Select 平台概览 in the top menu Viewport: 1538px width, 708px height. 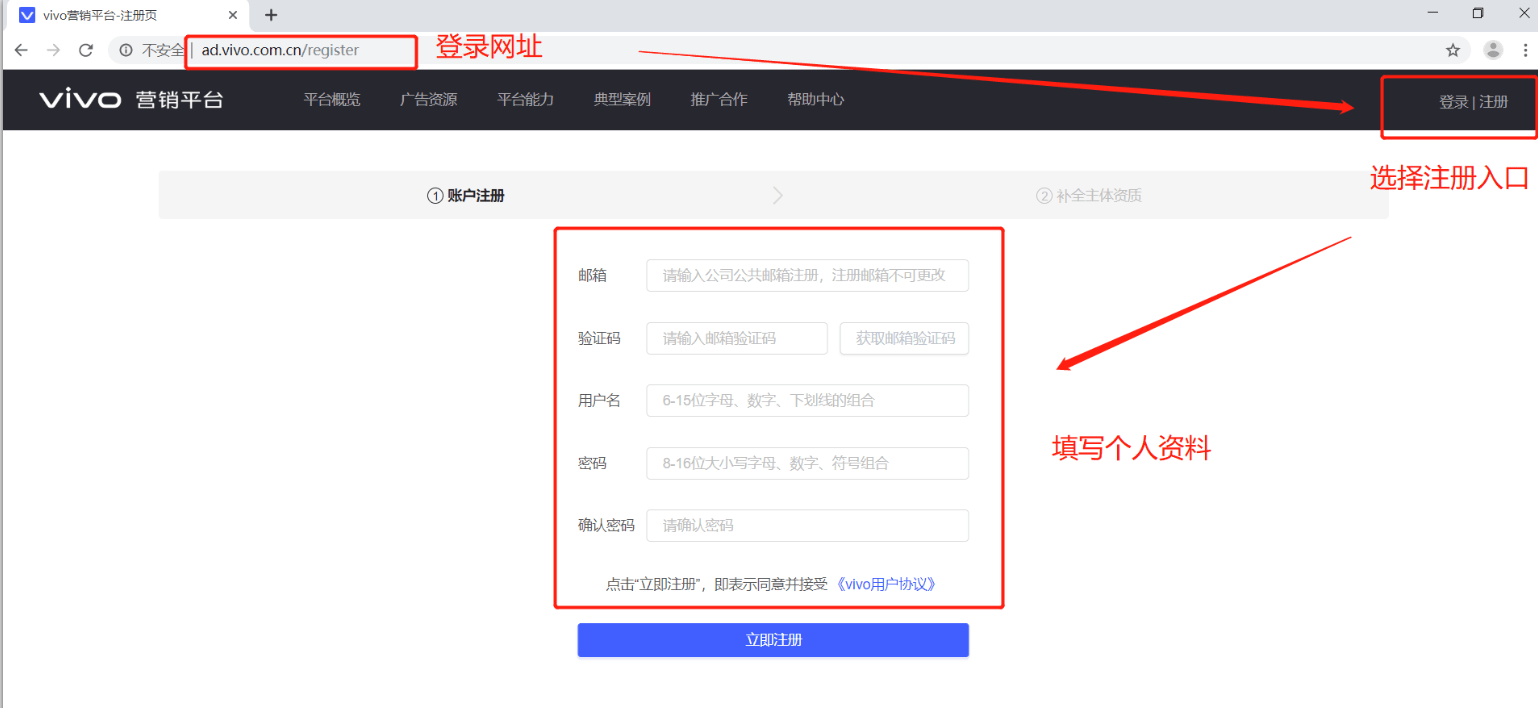[332, 99]
